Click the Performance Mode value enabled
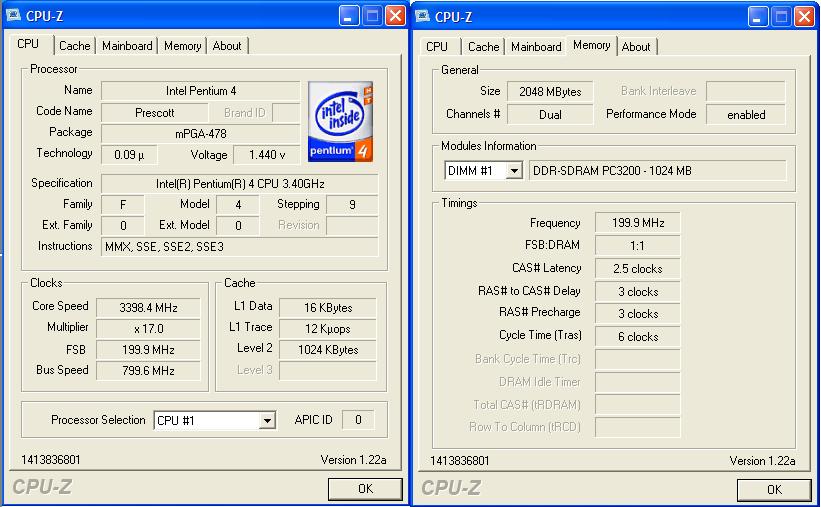This screenshot has height=507, width=821. tap(746, 115)
